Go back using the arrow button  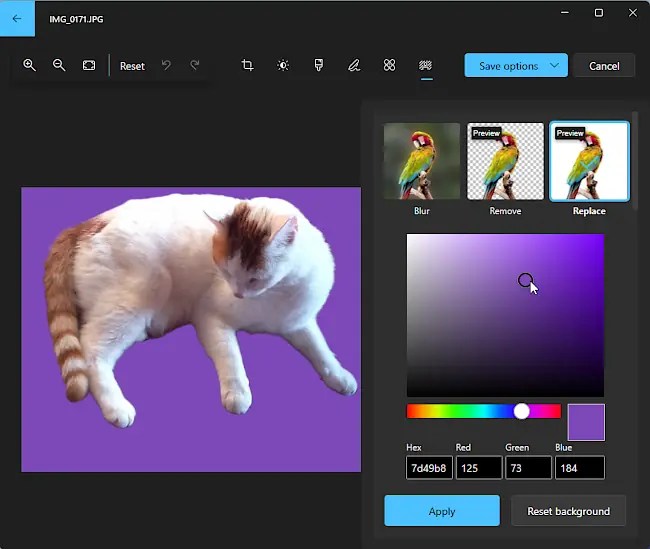click(17, 18)
